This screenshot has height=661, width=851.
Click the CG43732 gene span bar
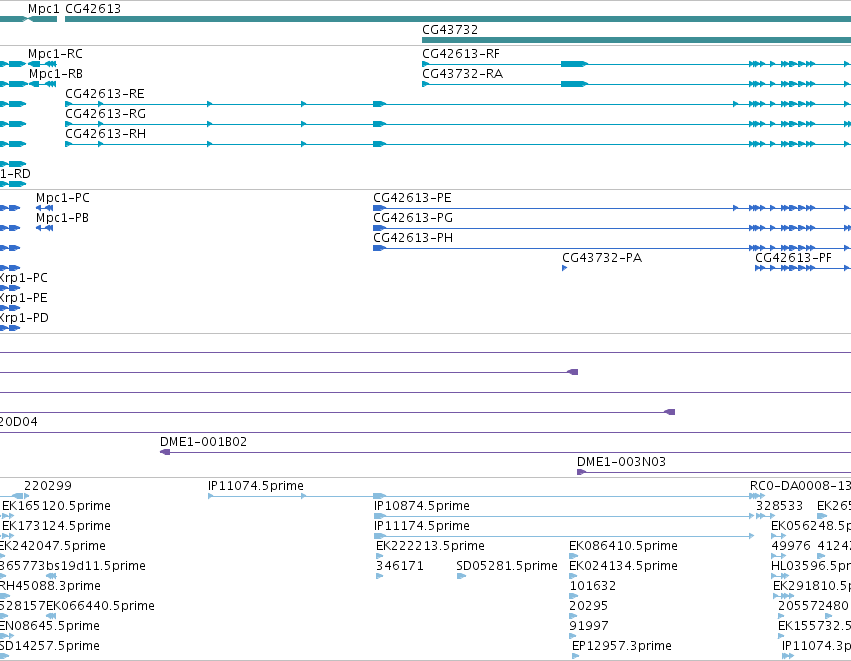pos(636,40)
